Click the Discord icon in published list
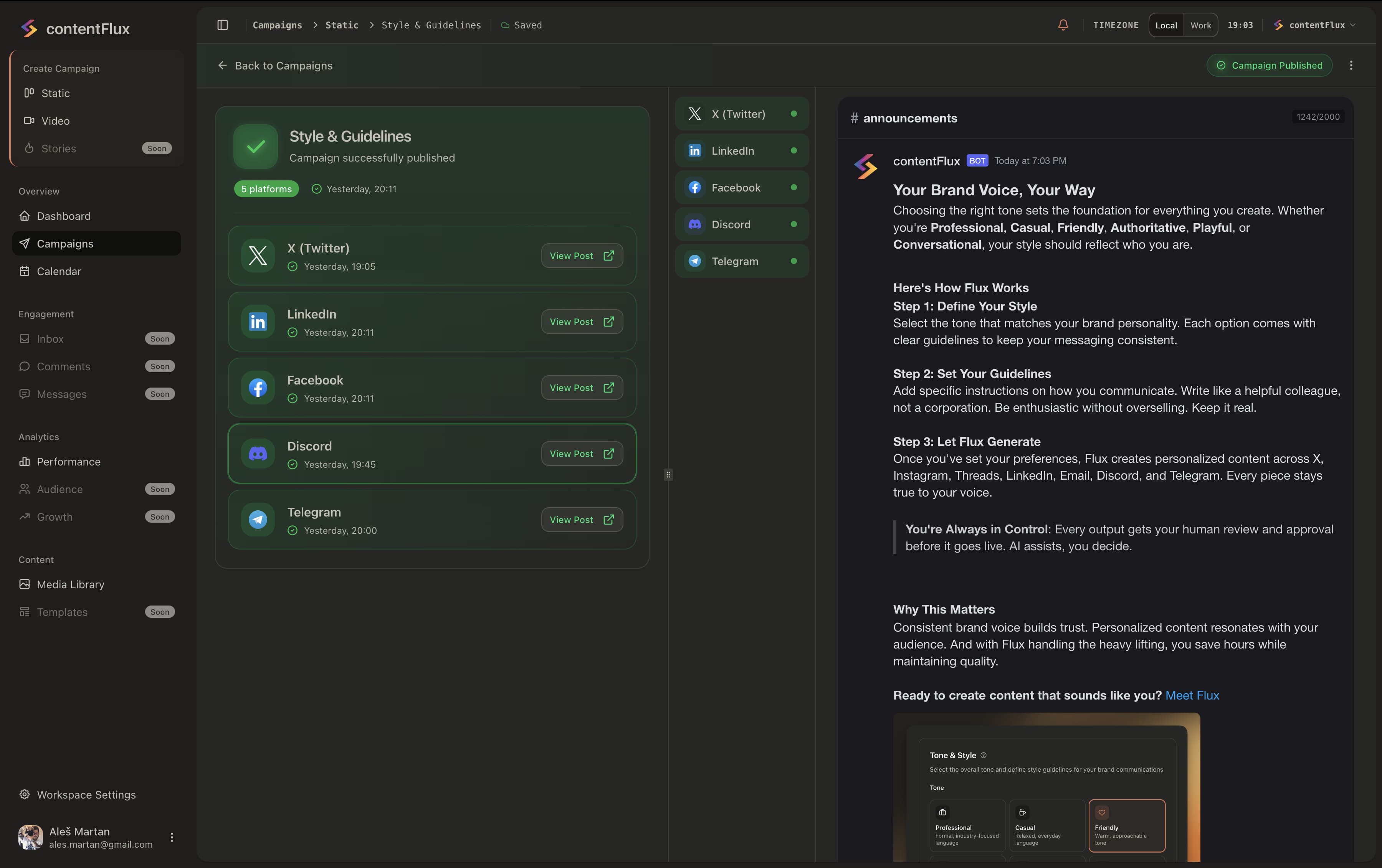Screen dimensions: 1382x868 point(258,454)
